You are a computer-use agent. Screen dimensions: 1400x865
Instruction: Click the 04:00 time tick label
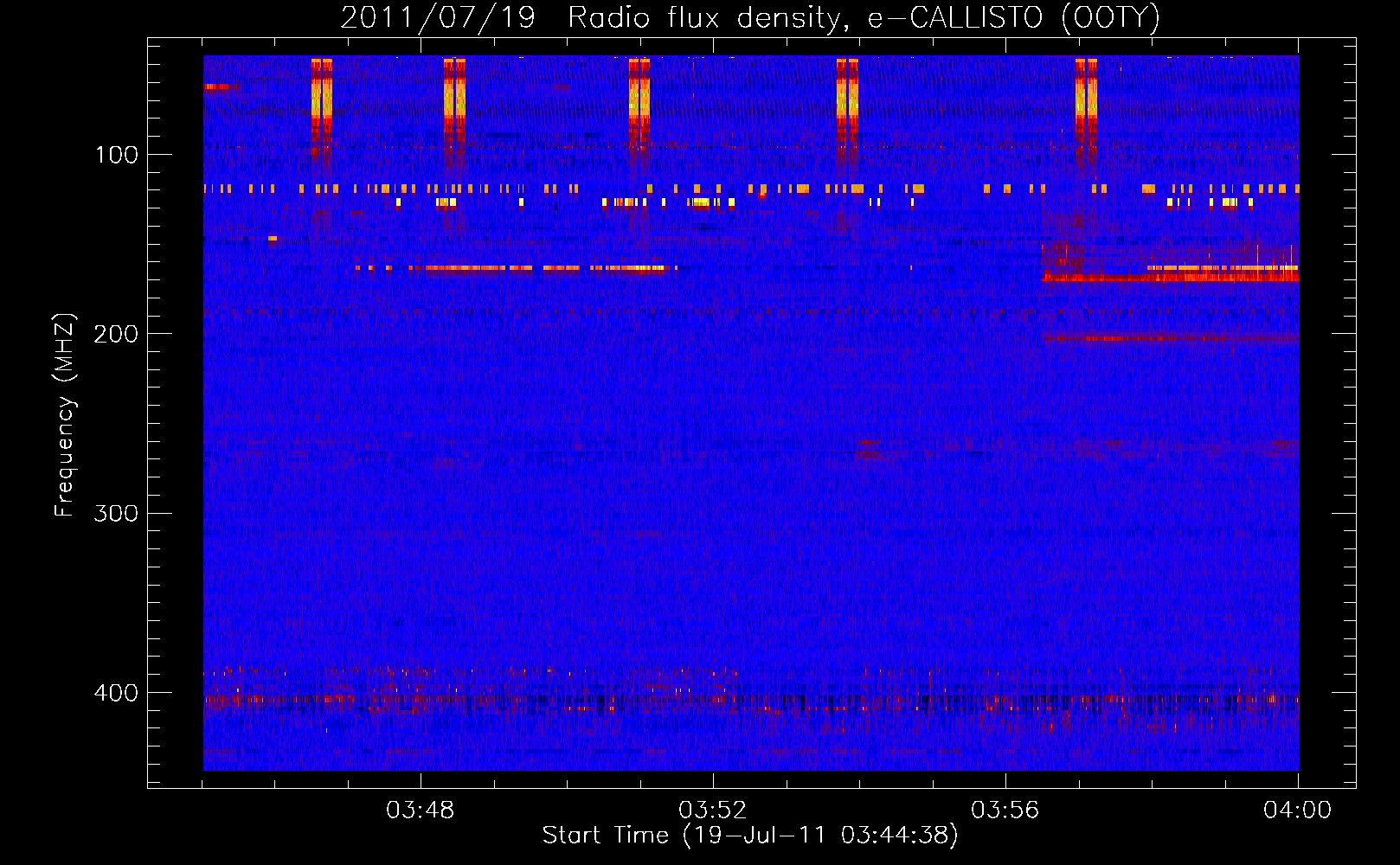pyautogui.click(x=1297, y=811)
